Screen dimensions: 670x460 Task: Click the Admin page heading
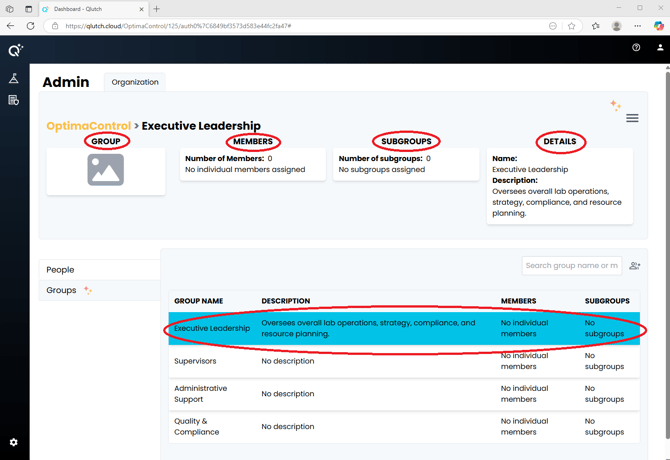(x=66, y=82)
